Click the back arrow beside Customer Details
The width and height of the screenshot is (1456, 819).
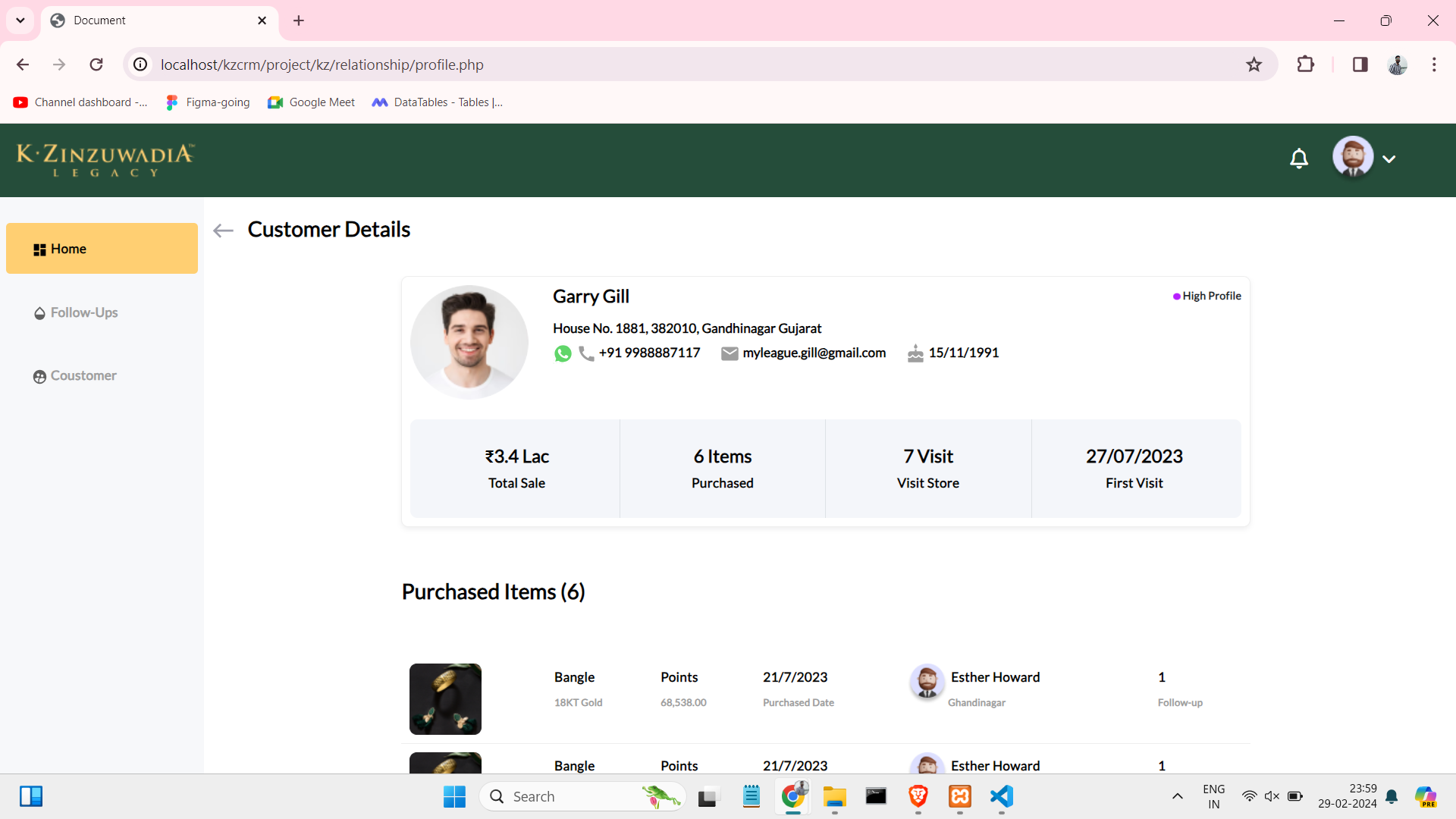pos(222,231)
